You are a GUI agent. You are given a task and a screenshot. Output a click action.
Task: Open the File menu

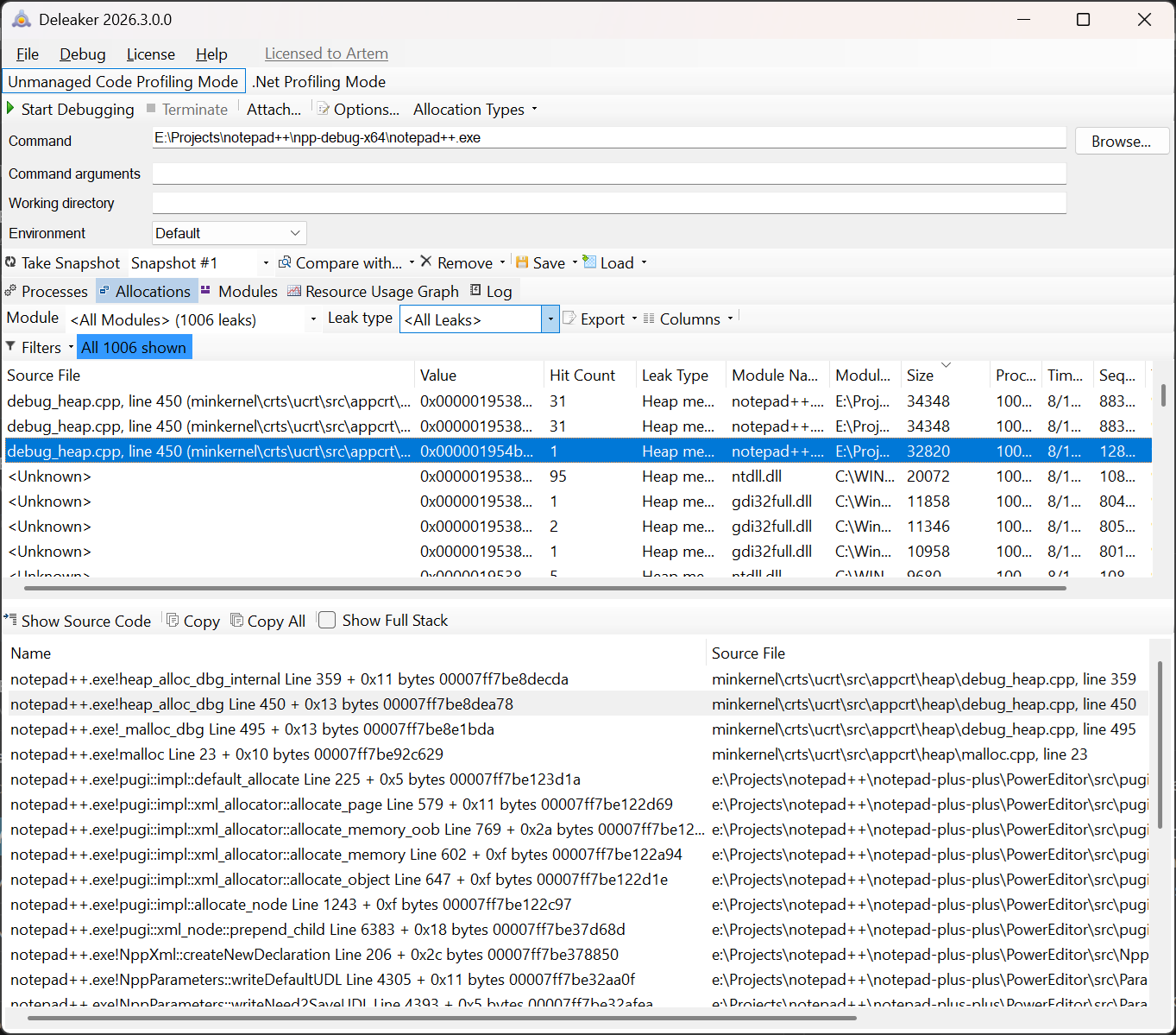(x=28, y=54)
